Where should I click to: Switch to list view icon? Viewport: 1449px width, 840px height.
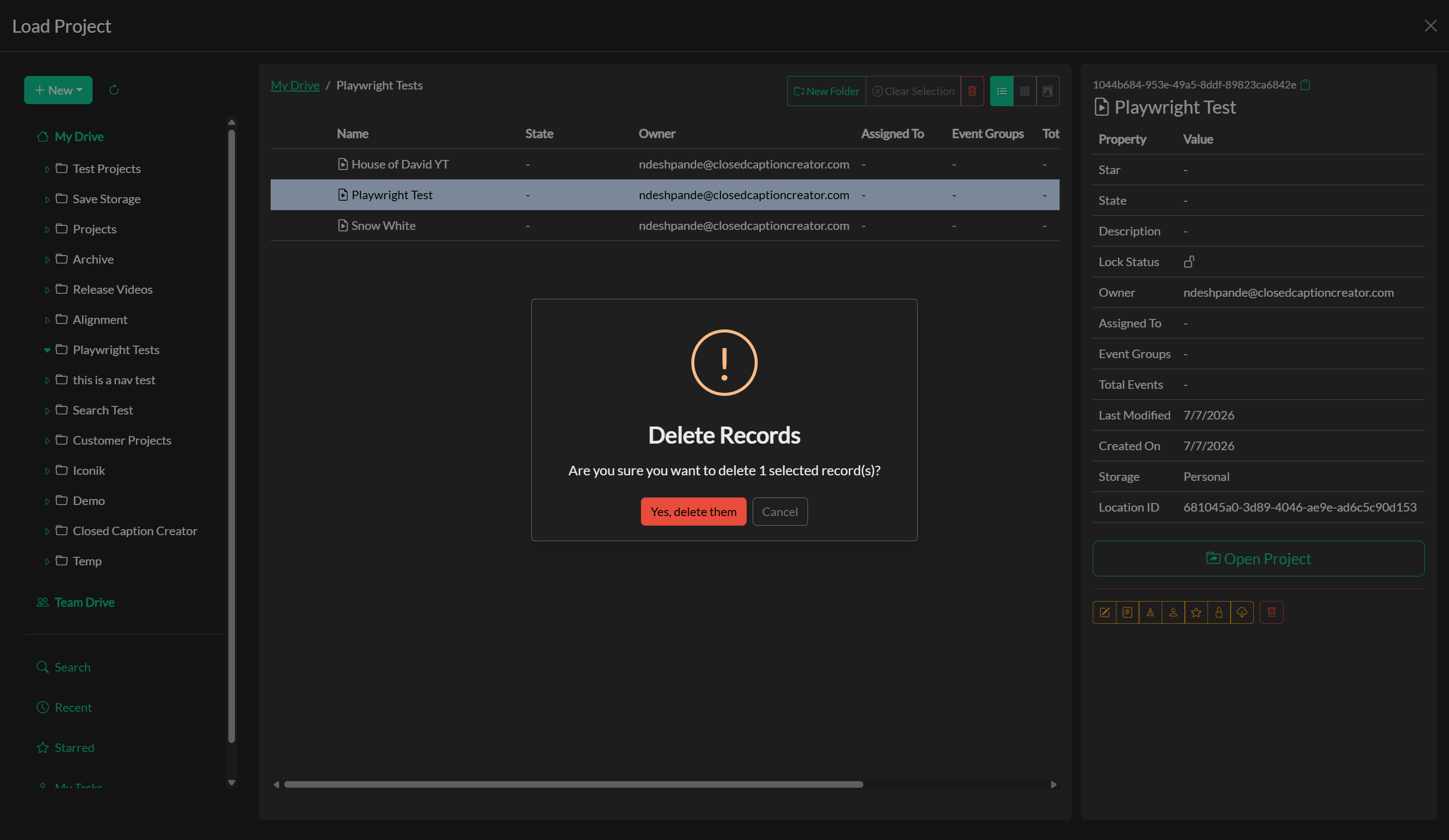(1002, 91)
